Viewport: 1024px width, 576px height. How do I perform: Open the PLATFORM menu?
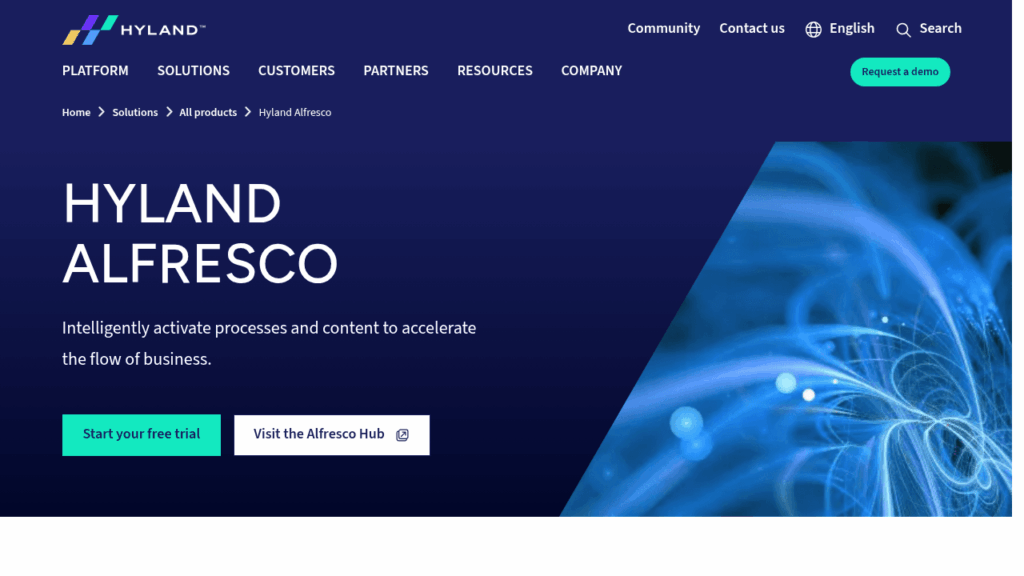tap(95, 71)
